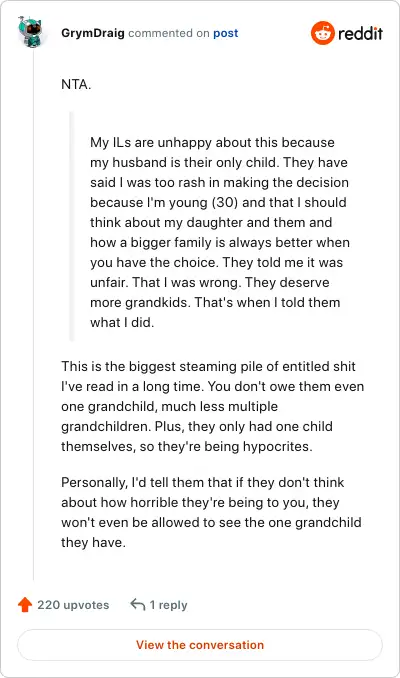Collapse the comment via the vertical thread line
The height and width of the screenshot is (678, 400).
pyautogui.click(x=34, y=315)
